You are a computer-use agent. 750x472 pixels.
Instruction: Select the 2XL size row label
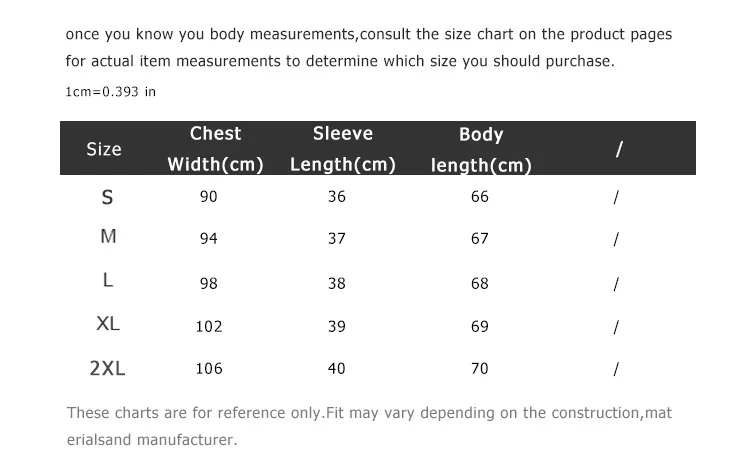[x=108, y=369]
